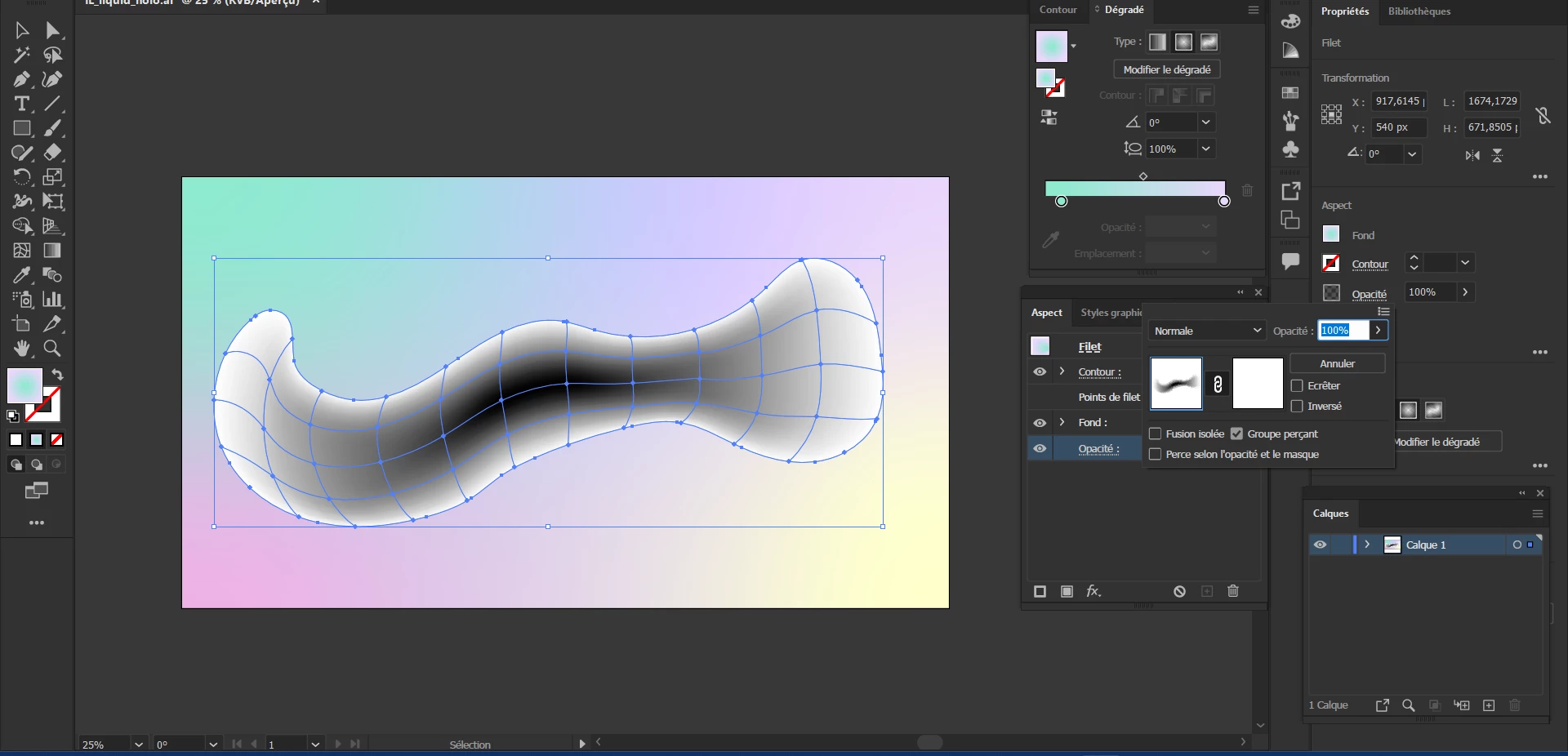The height and width of the screenshot is (756, 1568).
Task: Select the Column Graph tool
Action: tap(52, 300)
